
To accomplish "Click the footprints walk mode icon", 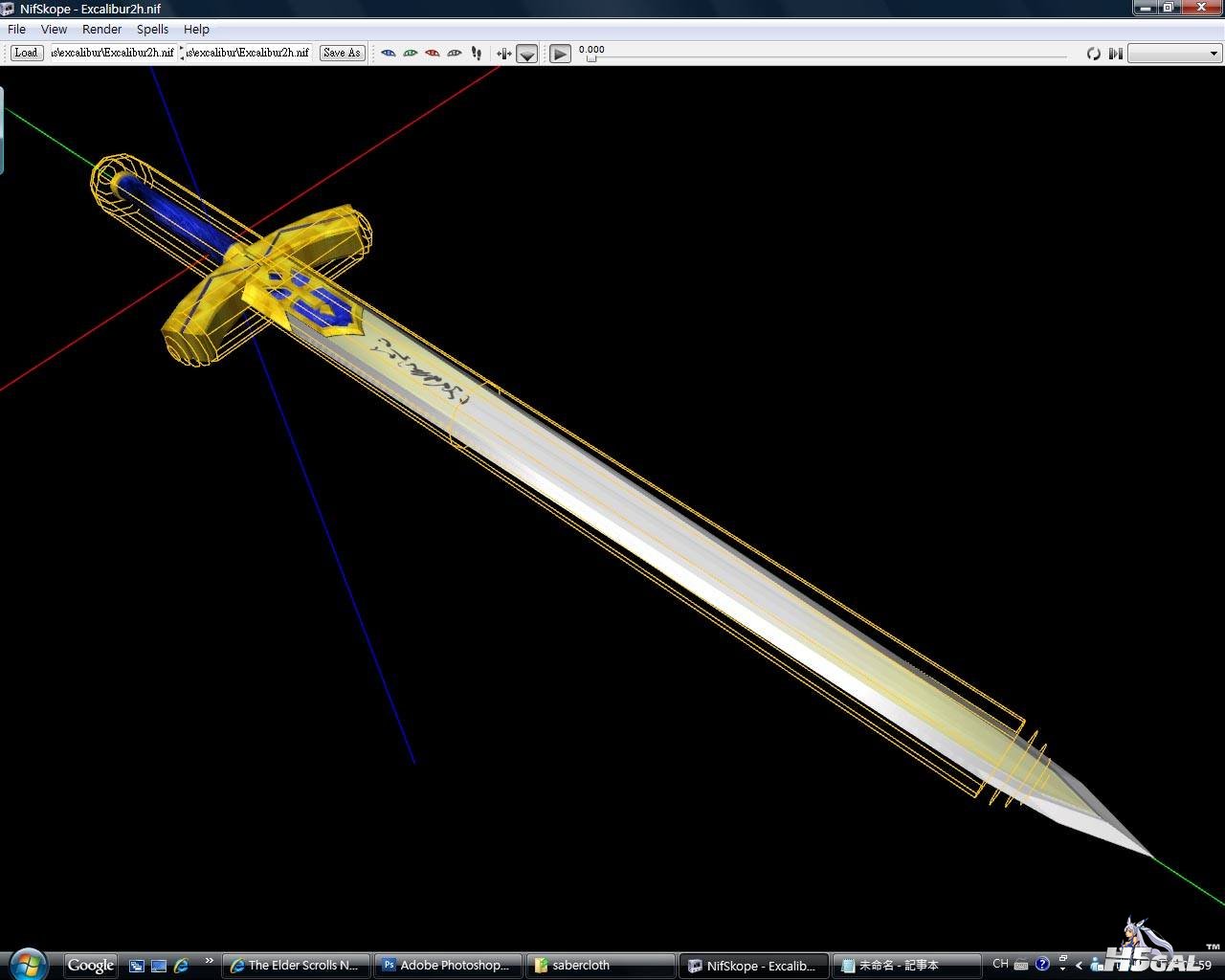I will tap(477, 54).
